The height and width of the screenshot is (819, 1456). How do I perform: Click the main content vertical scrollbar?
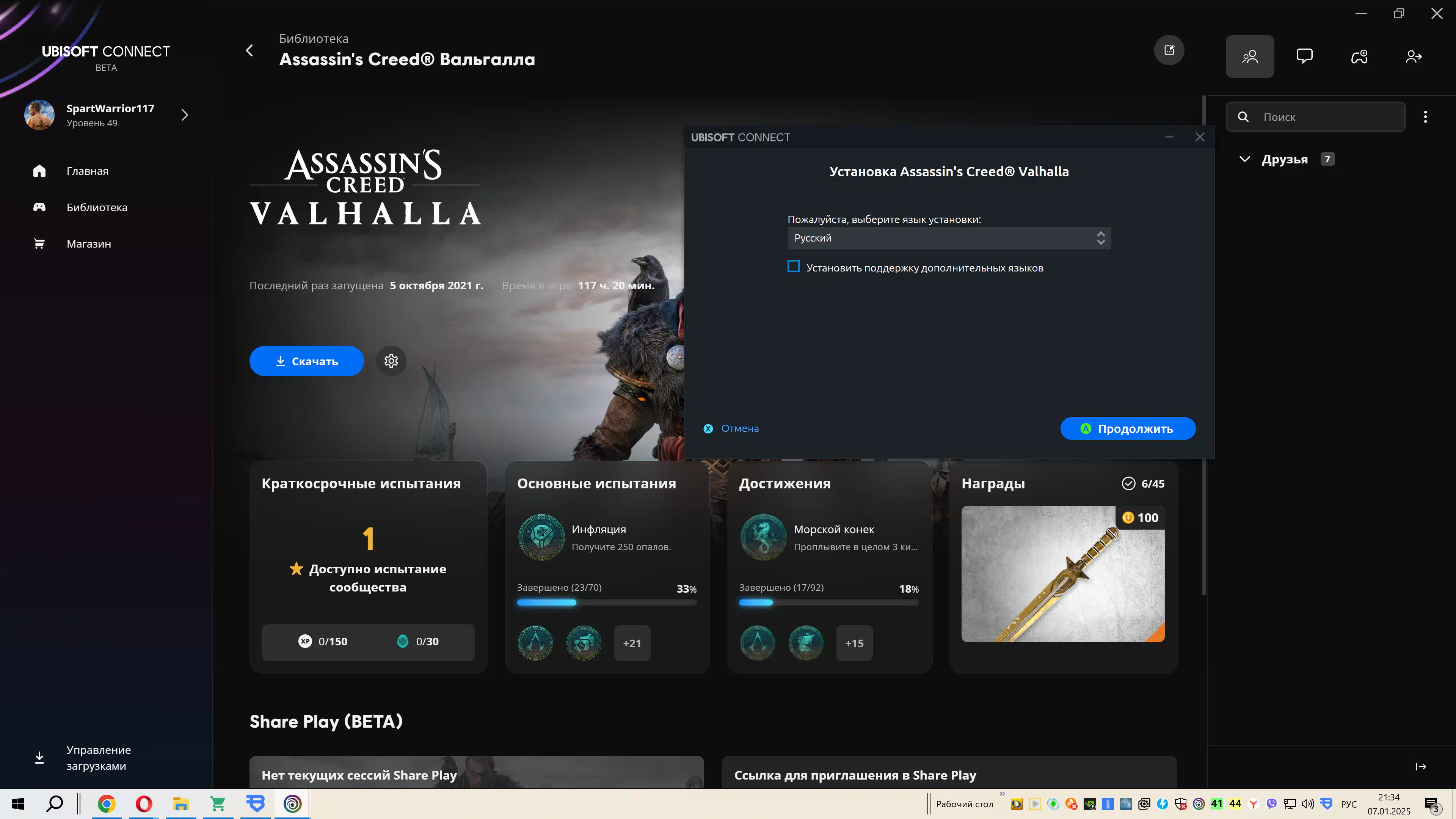(x=1203, y=345)
